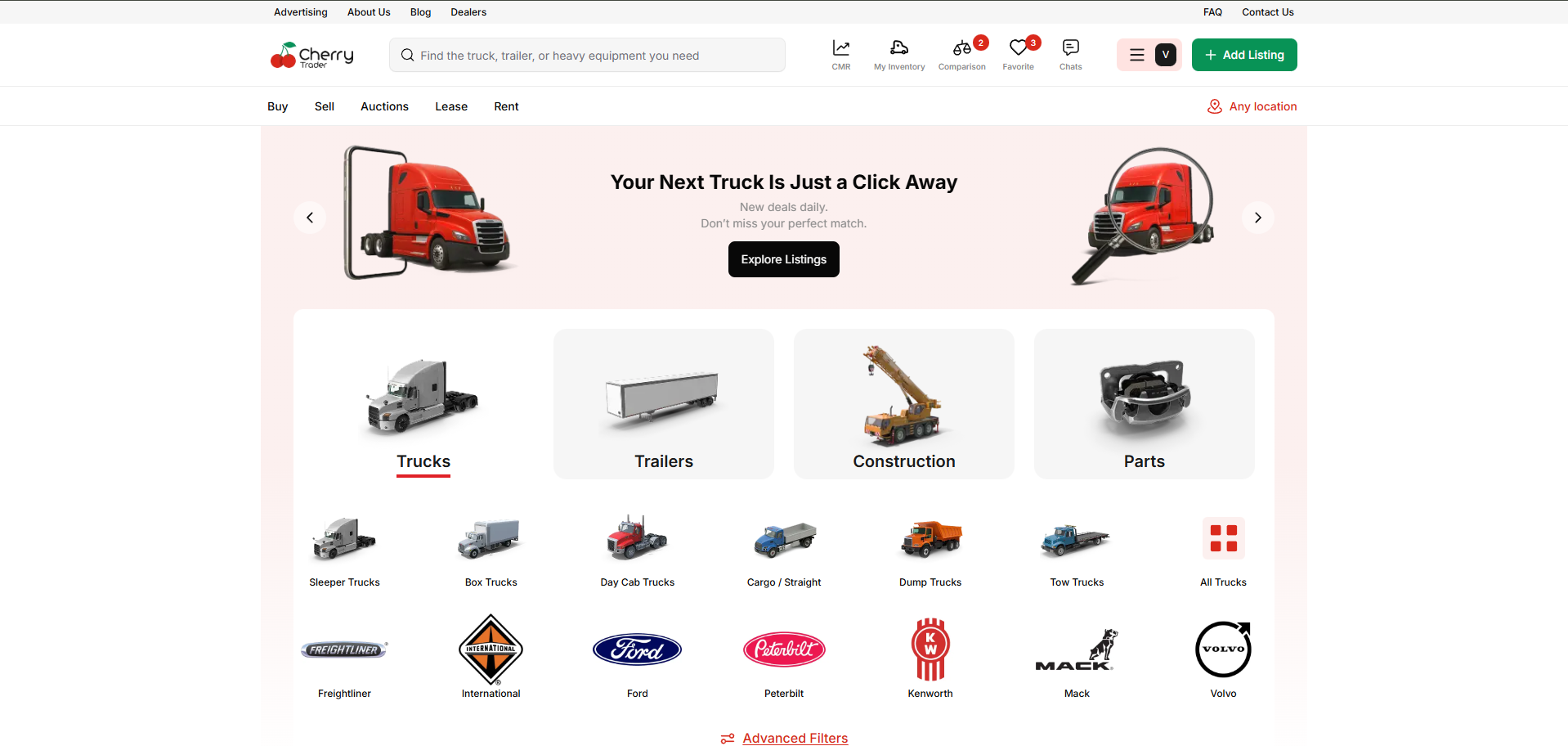Choose the Dump Trucks category icon
This screenshot has width=1568, height=746.
coord(930,538)
